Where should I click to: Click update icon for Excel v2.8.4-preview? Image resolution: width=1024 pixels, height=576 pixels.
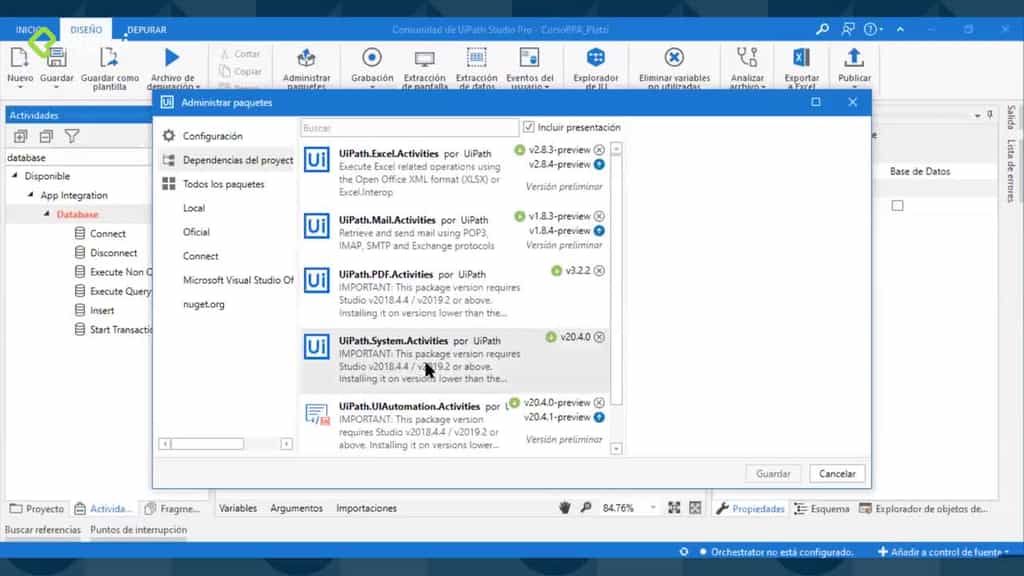click(599, 165)
